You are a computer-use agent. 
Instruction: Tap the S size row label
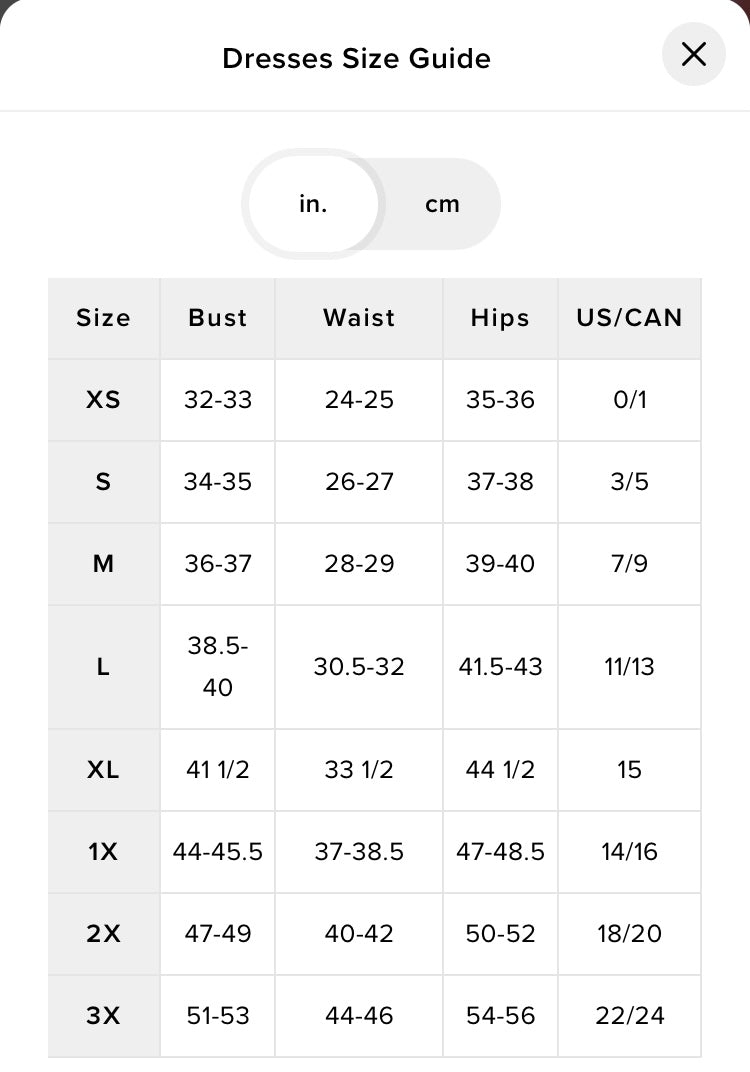pos(103,482)
